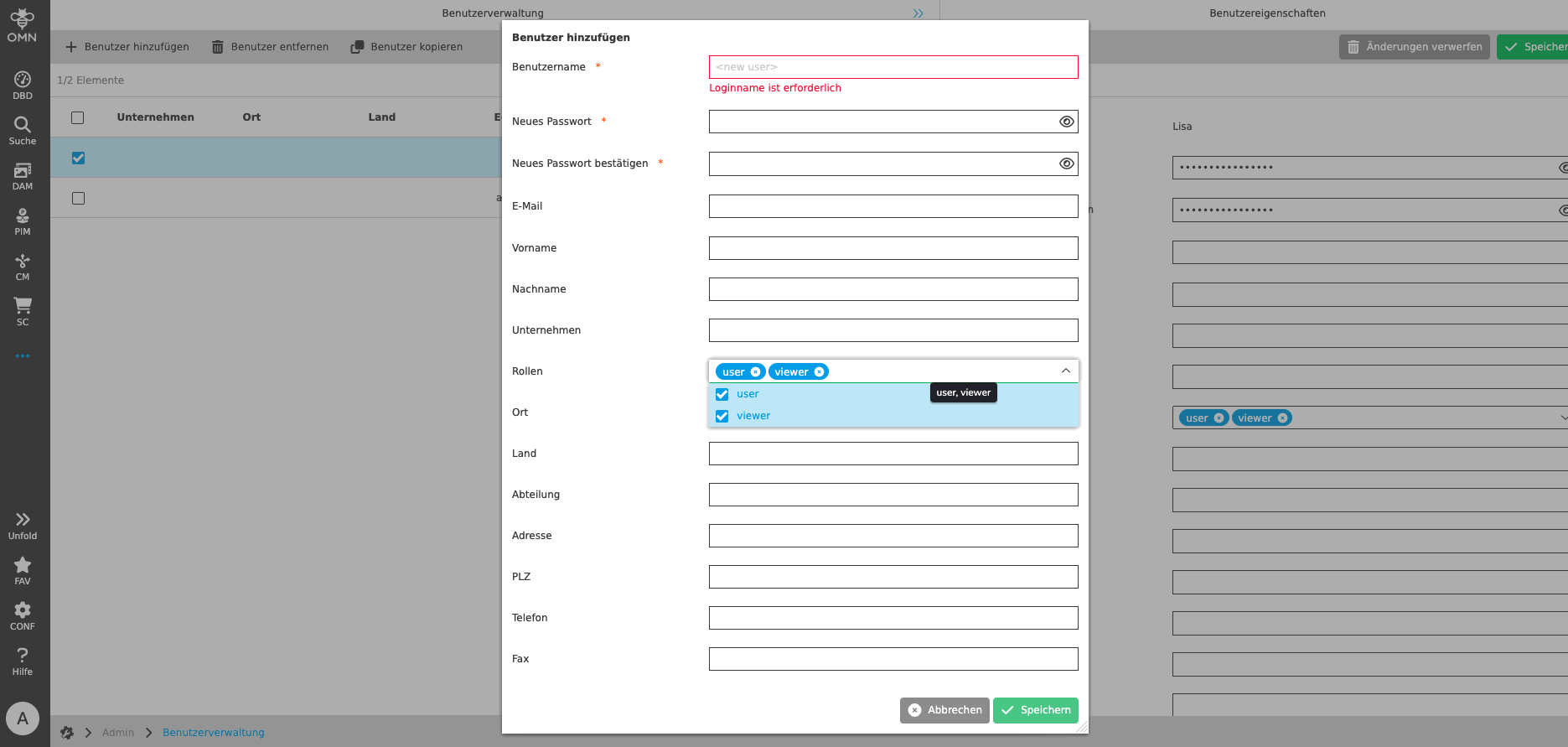The image size is (1568, 747).
Task: Click the Unfold sidebar icon
Action: pos(23,525)
